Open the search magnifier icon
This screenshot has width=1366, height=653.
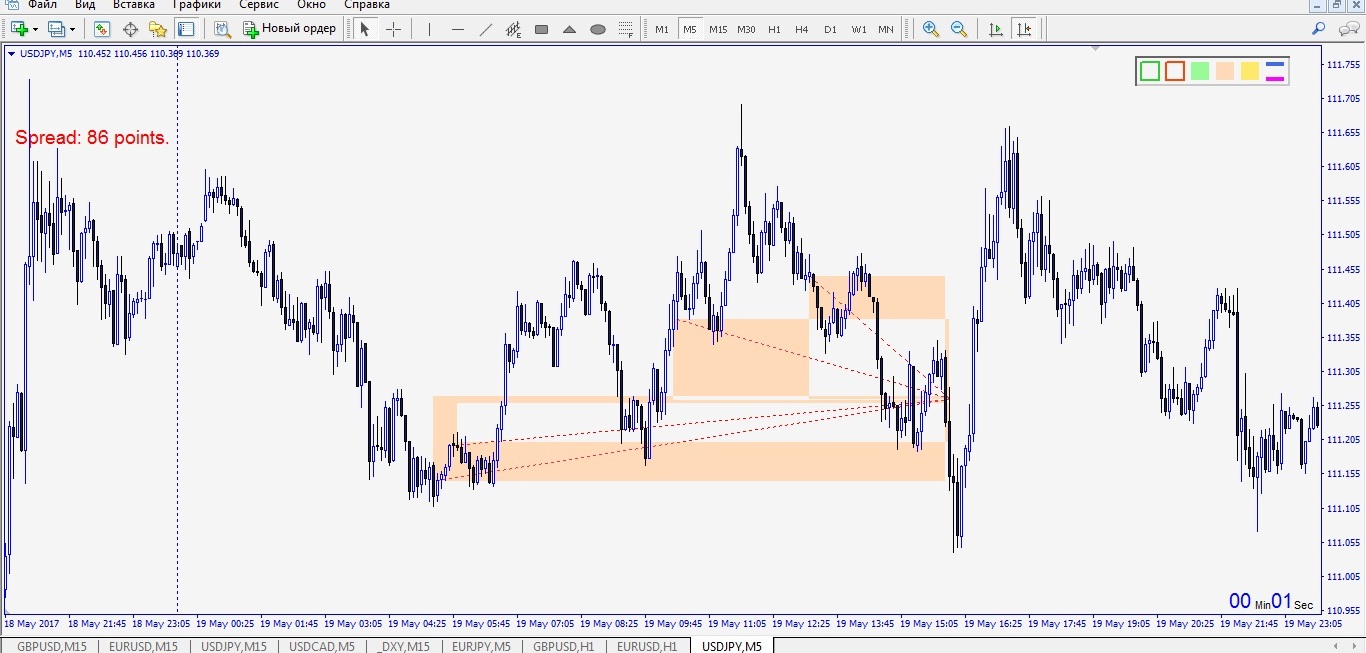(1319, 29)
